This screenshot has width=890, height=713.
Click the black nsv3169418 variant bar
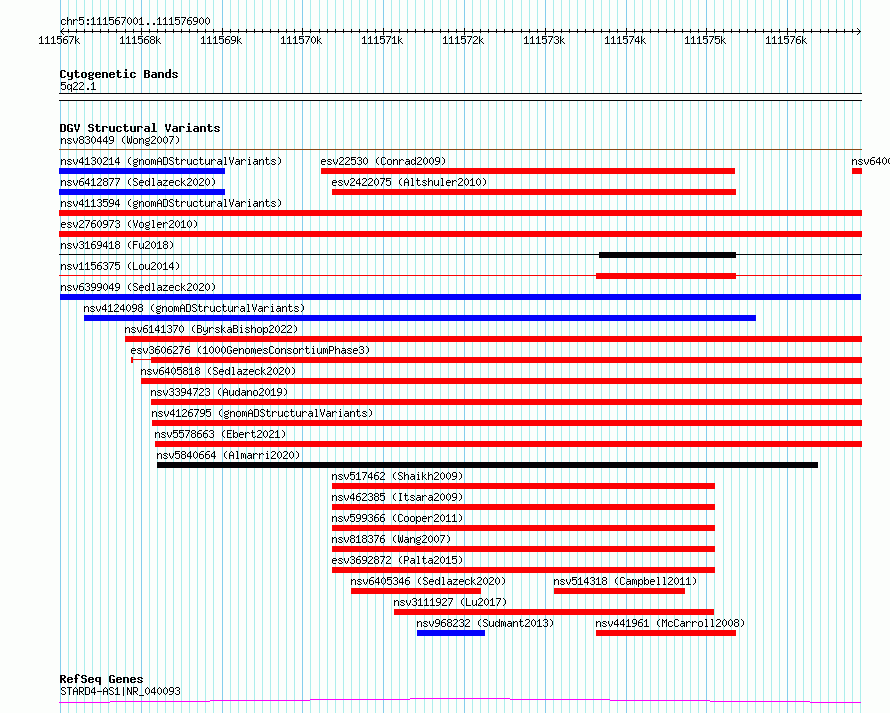point(668,255)
